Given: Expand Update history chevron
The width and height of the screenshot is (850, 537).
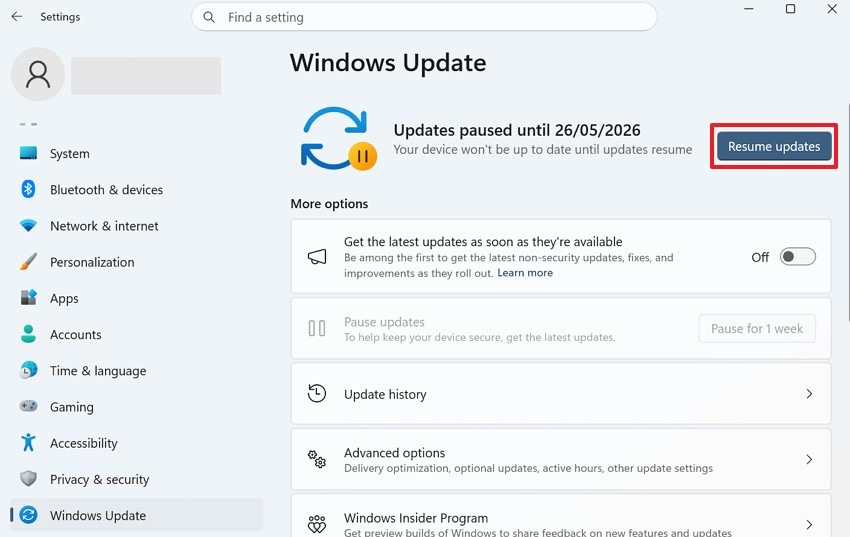Looking at the screenshot, I should pos(809,393).
